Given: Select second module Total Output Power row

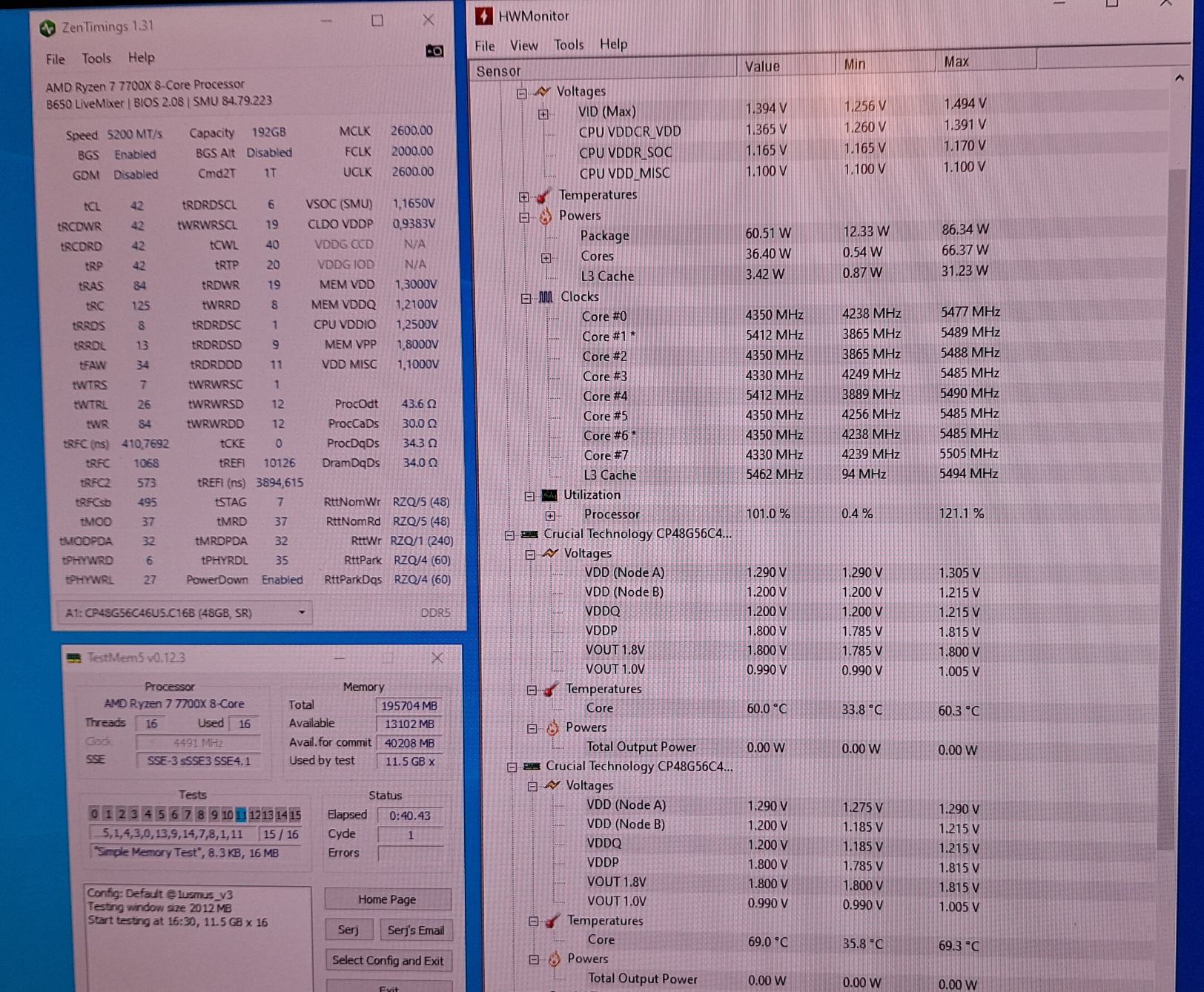Looking at the screenshot, I should coord(782,979).
